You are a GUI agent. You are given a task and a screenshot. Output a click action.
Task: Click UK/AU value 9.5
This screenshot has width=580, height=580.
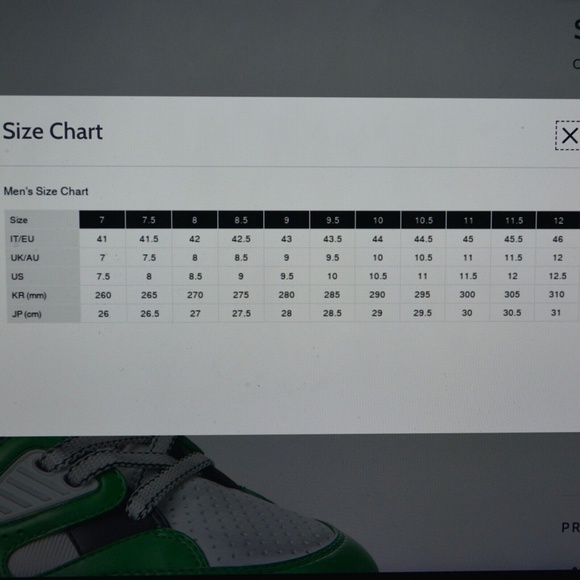[332, 257]
